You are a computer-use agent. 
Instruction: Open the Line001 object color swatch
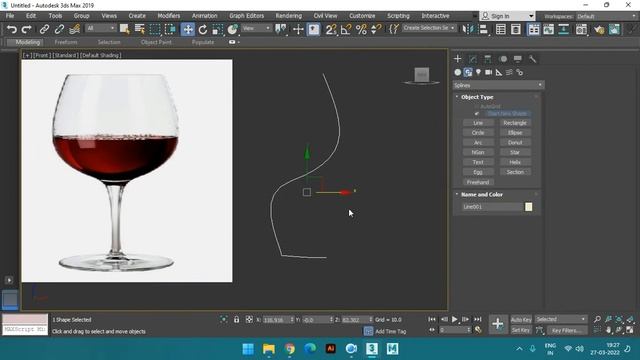pos(529,207)
